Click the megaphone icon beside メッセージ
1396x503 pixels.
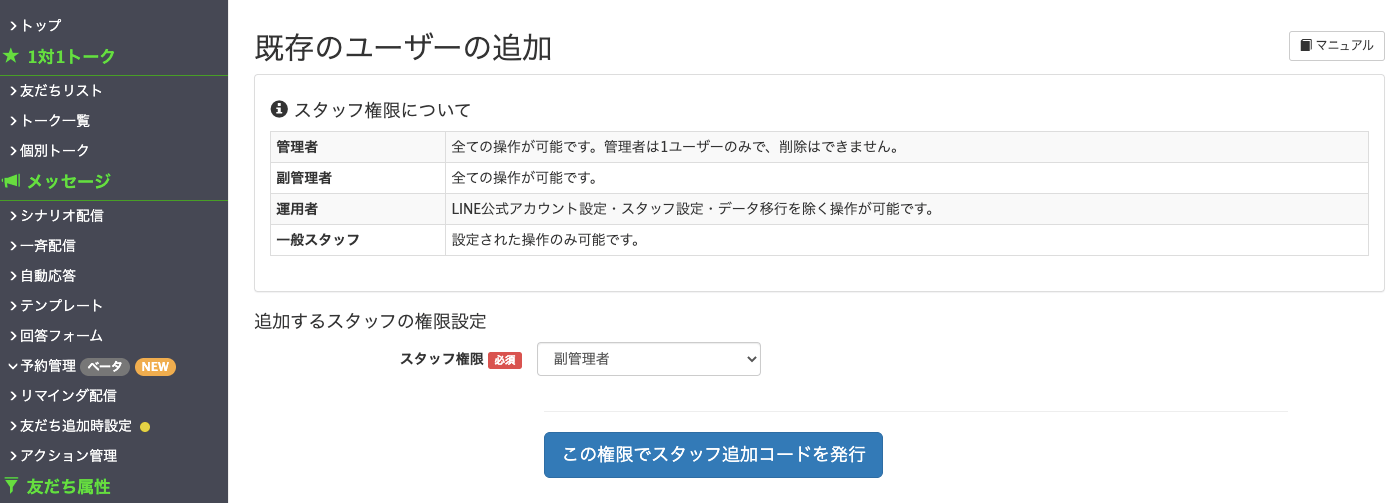click(12, 181)
